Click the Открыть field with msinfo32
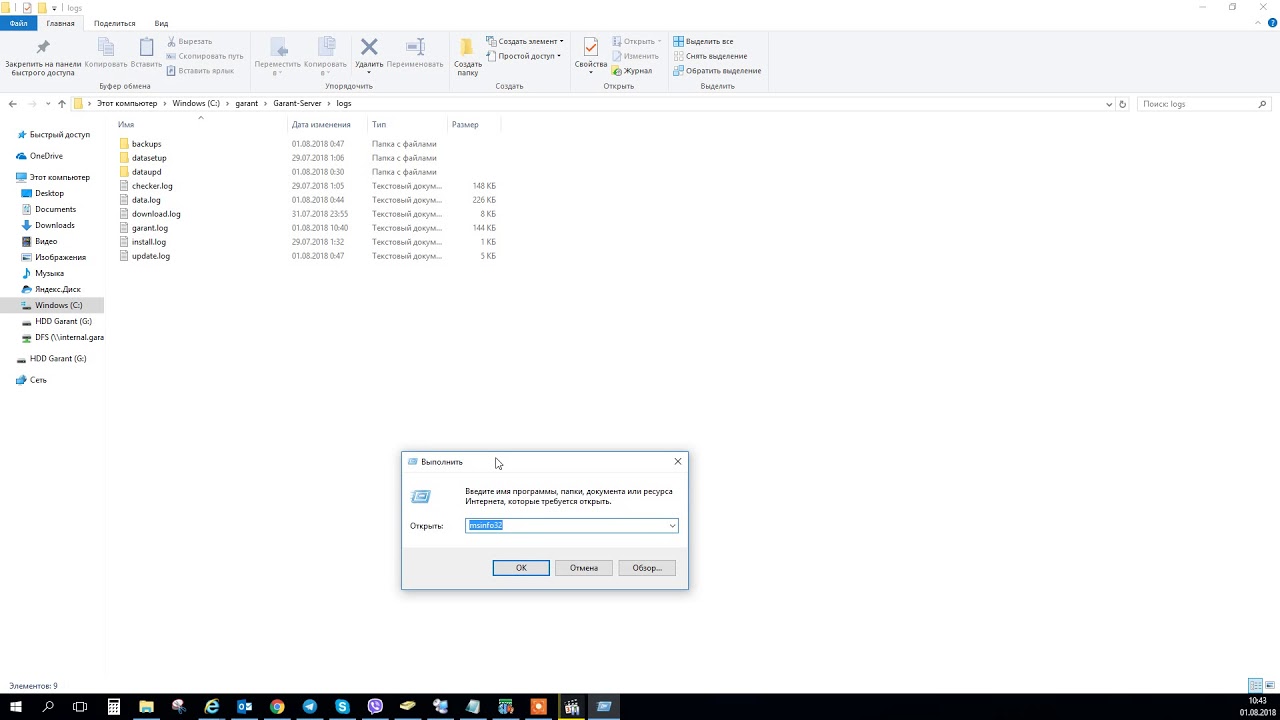 point(571,526)
